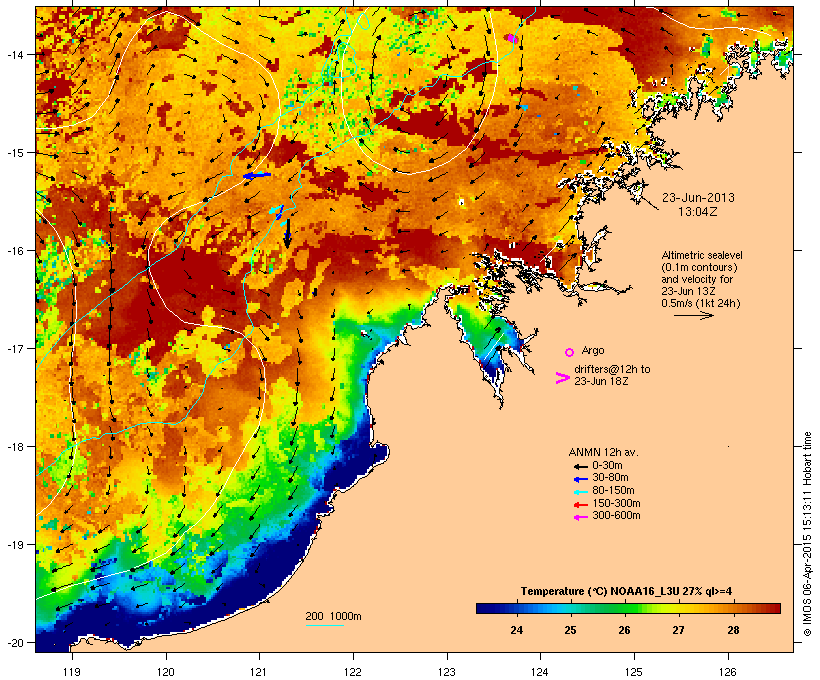Click the cyan 200/1000m isobath legend line
The height and width of the screenshot is (680, 820).
pyautogui.click(x=325, y=625)
